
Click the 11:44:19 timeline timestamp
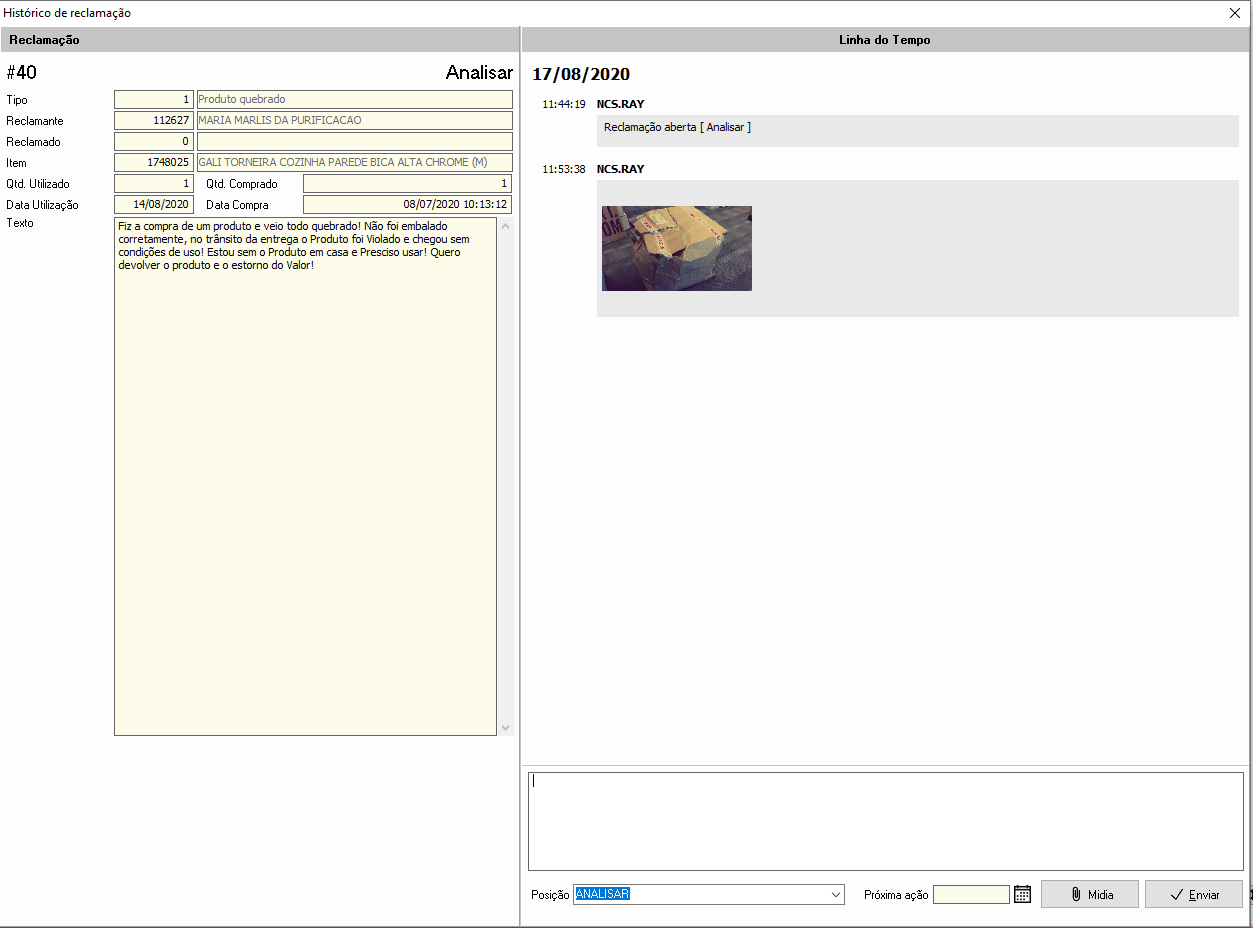(x=564, y=104)
